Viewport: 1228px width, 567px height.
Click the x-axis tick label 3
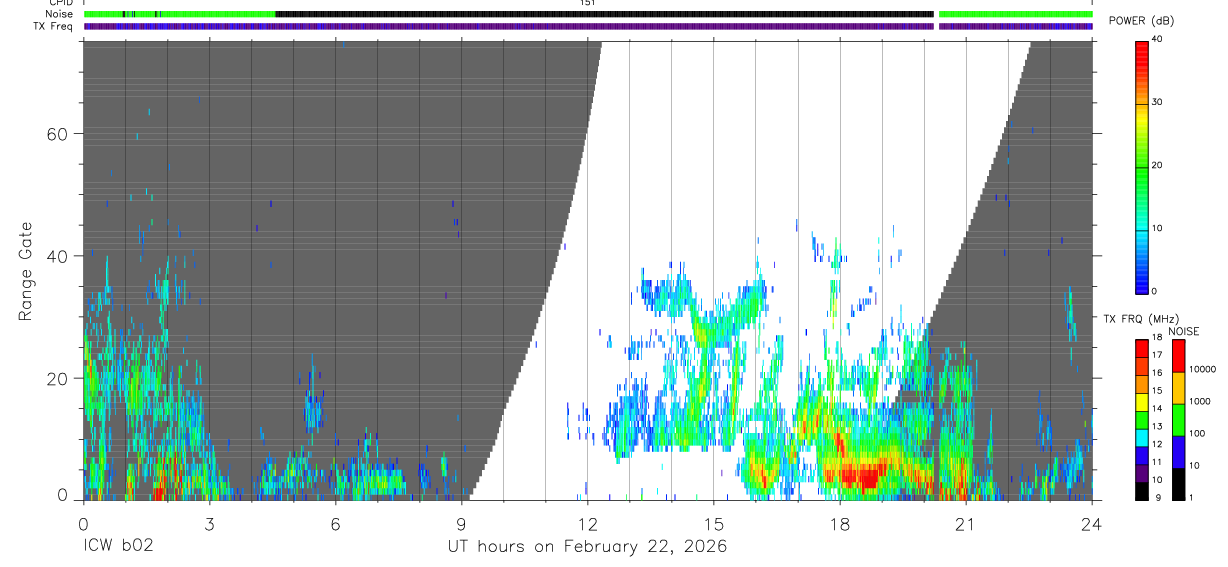pos(209,523)
